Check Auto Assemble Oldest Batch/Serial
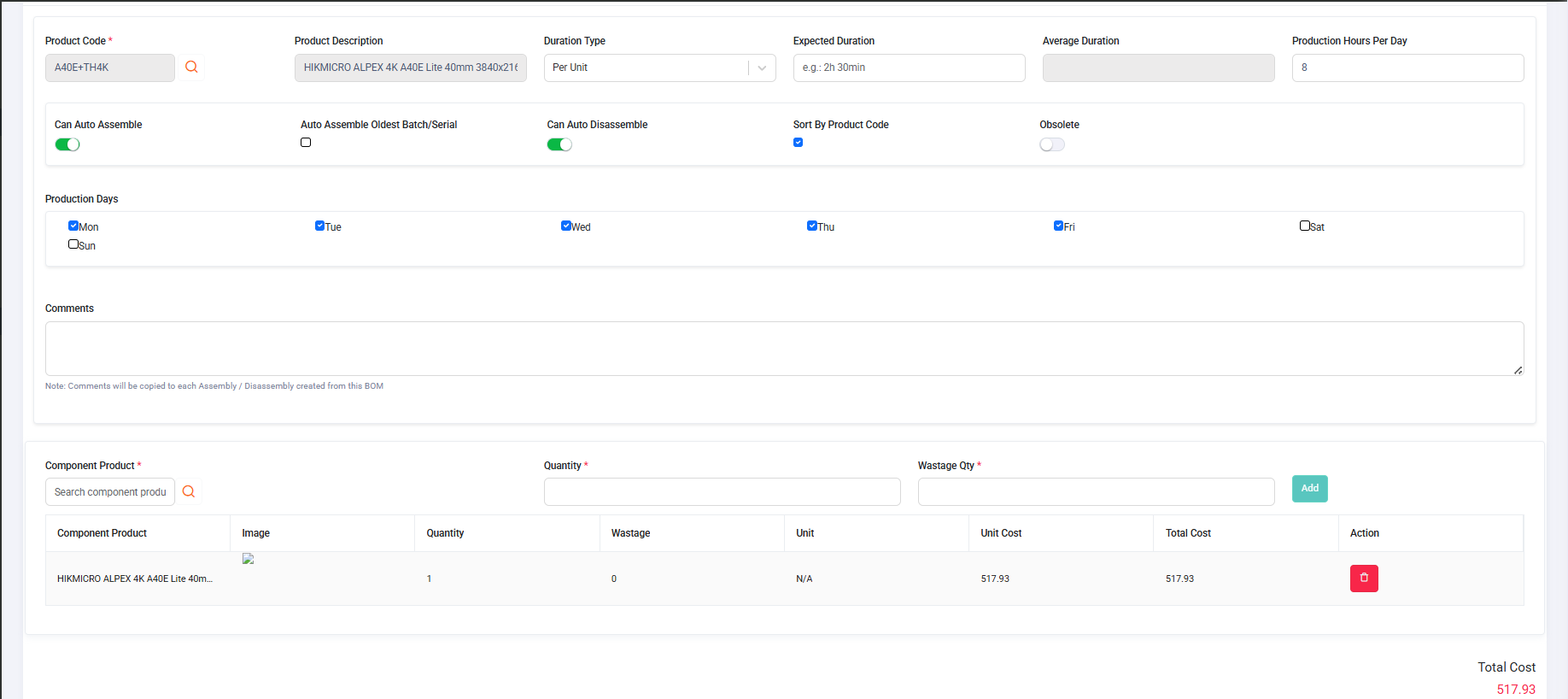The height and width of the screenshot is (699, 1568). (x=306, y=143)
